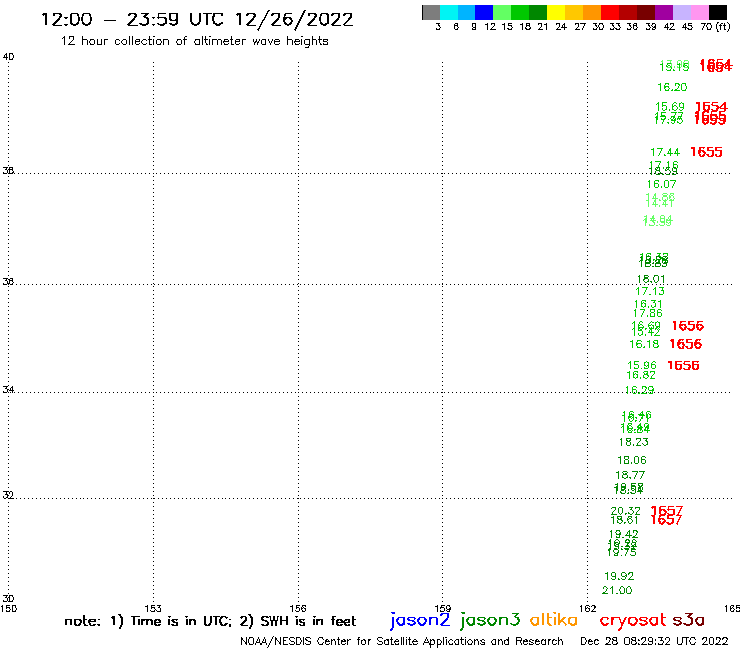This screenshot has height=650, width=740.
Task: Click the longitude axis label 153
Action: coord(153,609)
